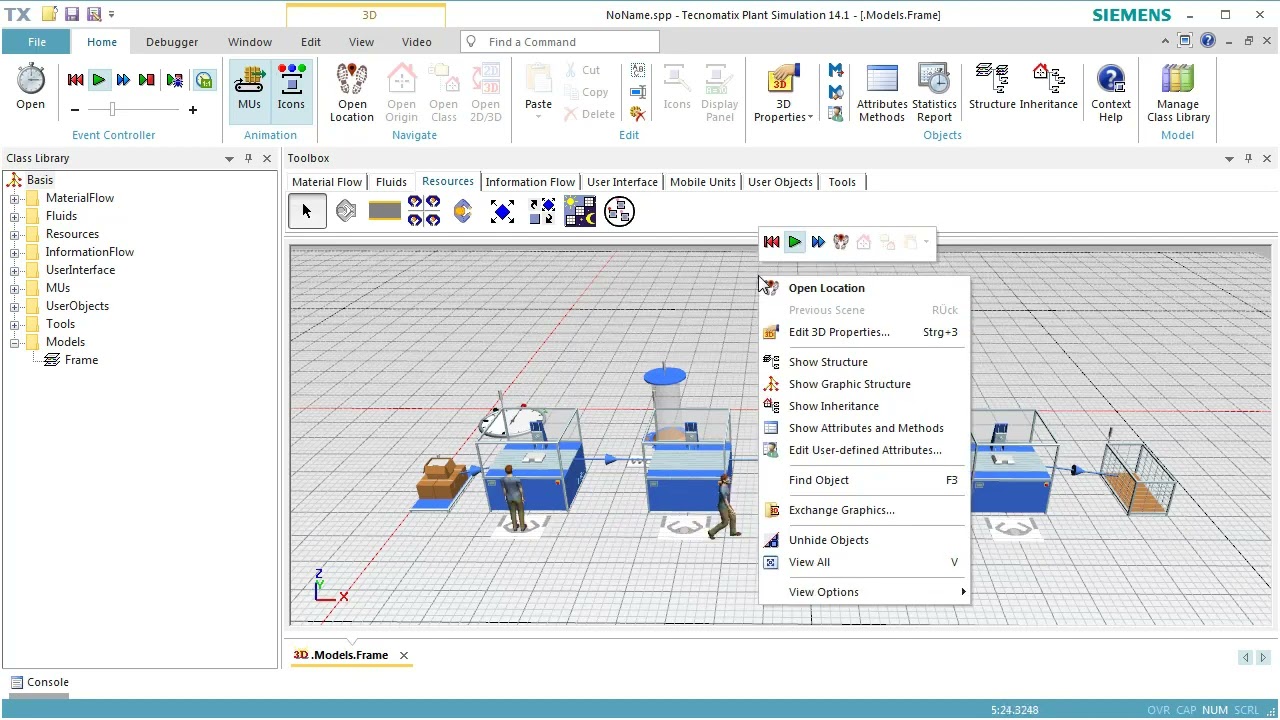
Task: Select Basis root node
Action: pos(40,180)
